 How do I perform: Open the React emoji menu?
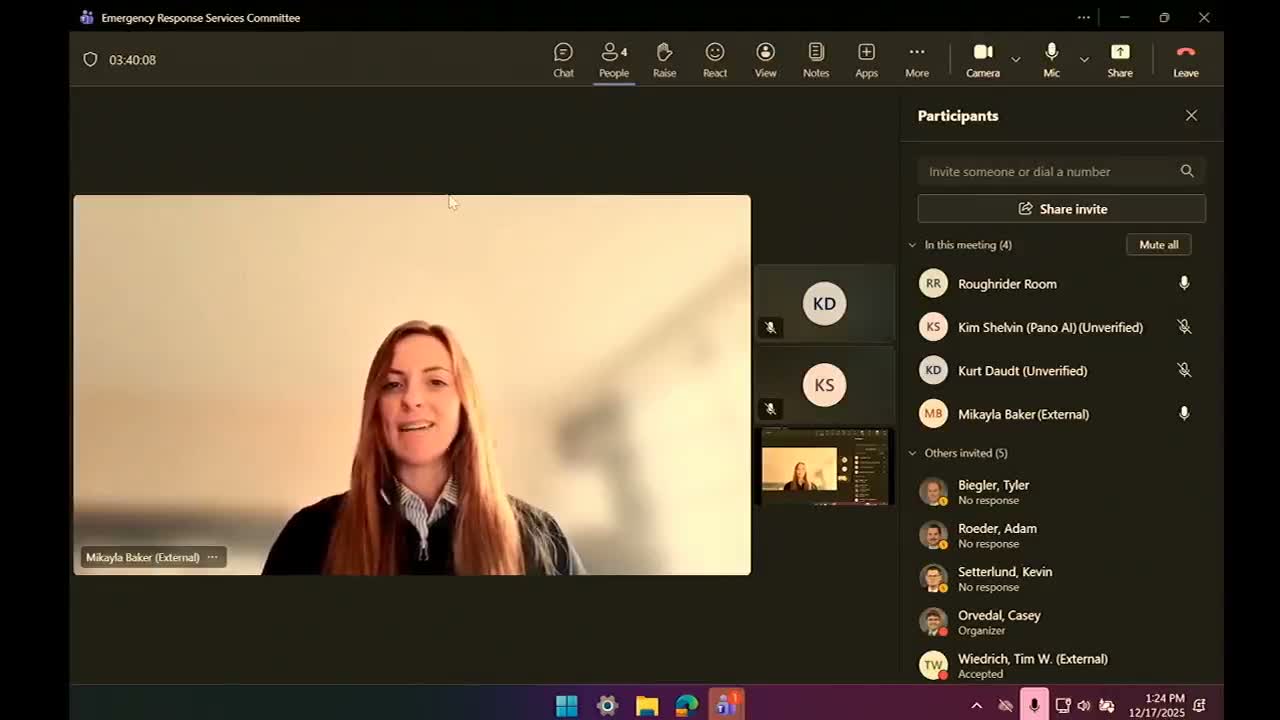(x=714, y=59)
